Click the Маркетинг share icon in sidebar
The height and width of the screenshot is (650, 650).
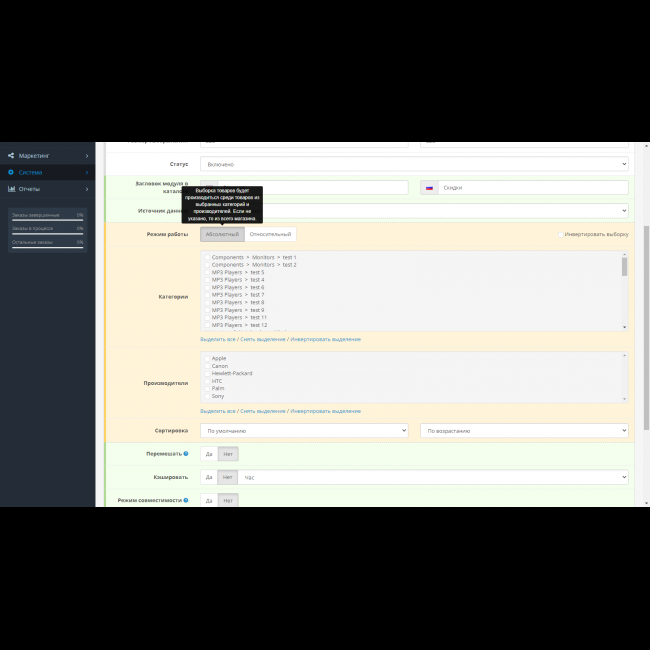coord(11,156)
